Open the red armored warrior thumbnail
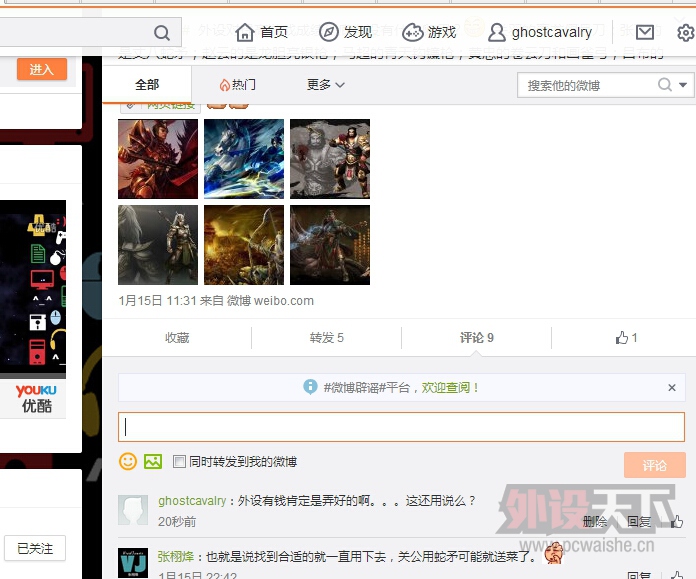The width and height of the screenshot is (696, 579). pos(158,159)
